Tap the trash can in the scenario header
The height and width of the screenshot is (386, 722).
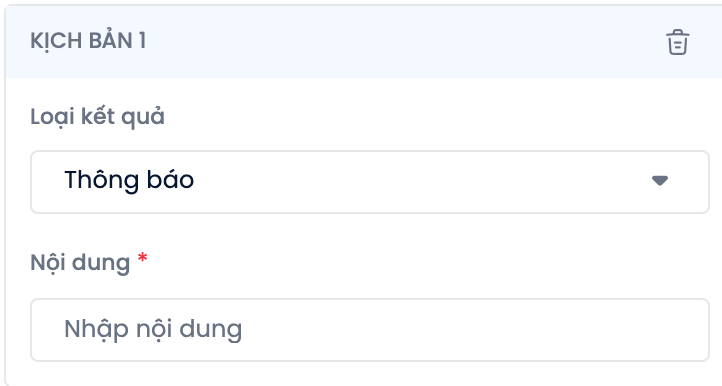(678, 42)
